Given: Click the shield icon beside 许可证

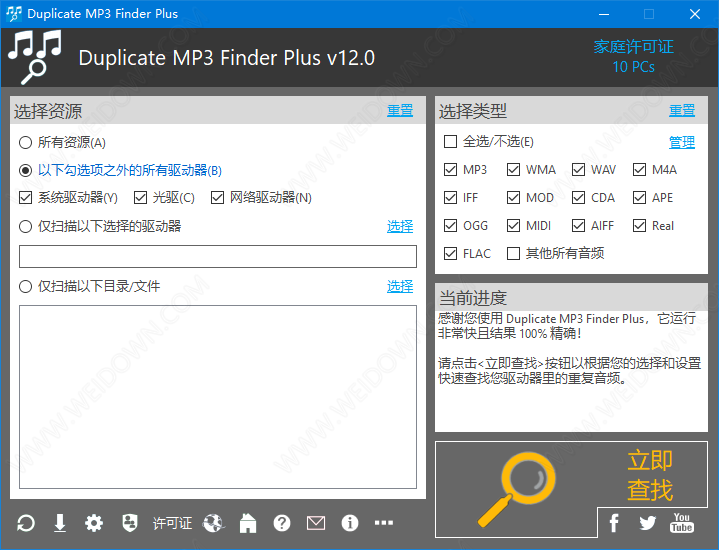Looking at the screenshot, I should (x=130, y=523).
